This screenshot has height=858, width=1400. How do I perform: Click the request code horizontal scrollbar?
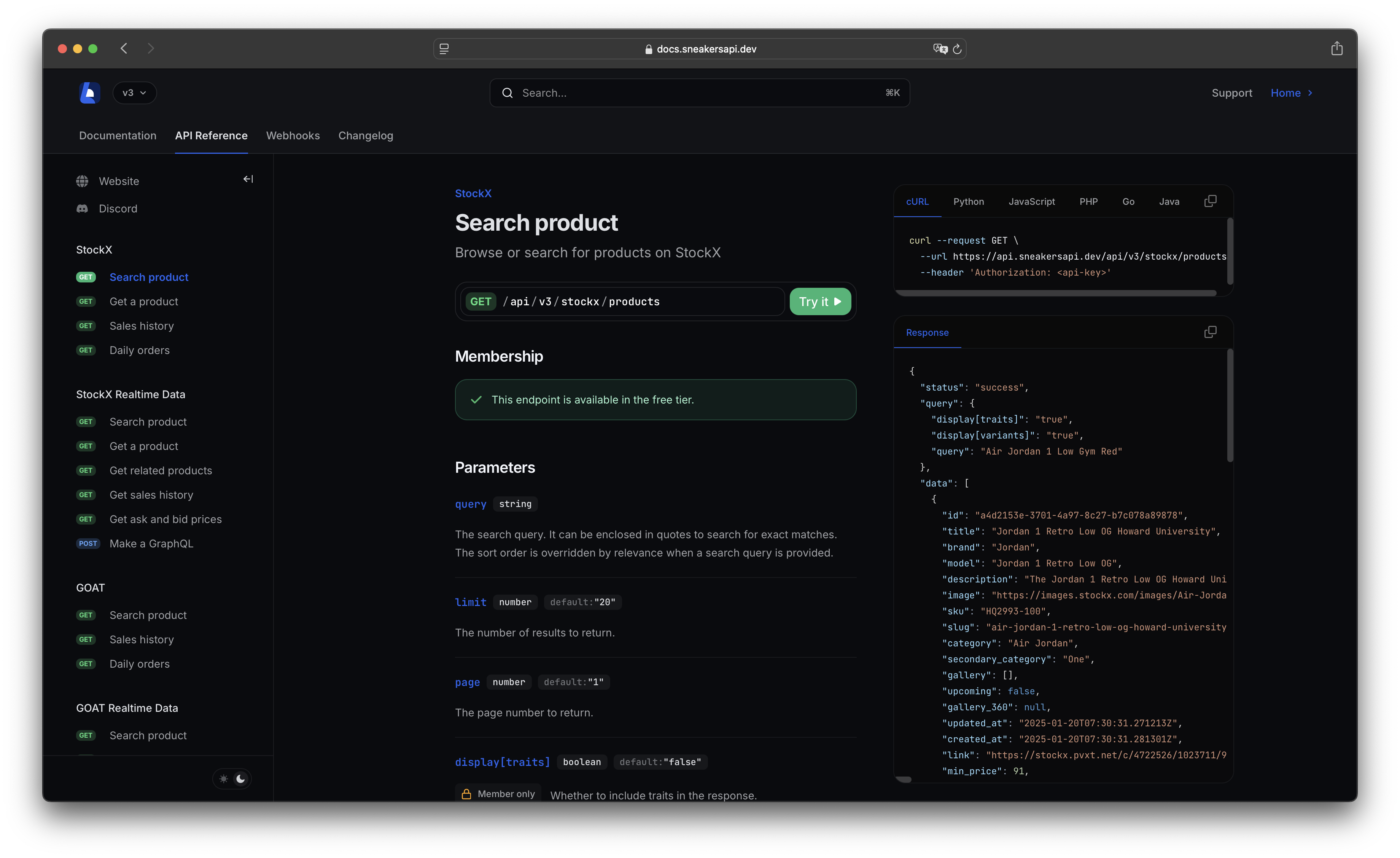[x=1056, y=293]
